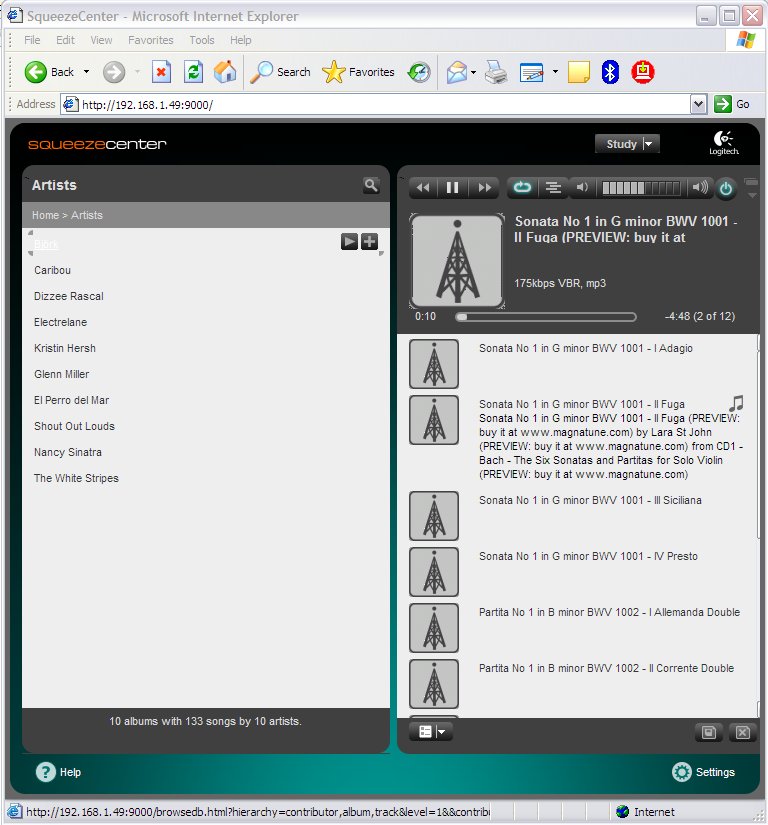
Task: Raise volume with the loud speaker icon
Action: point(700,187)
